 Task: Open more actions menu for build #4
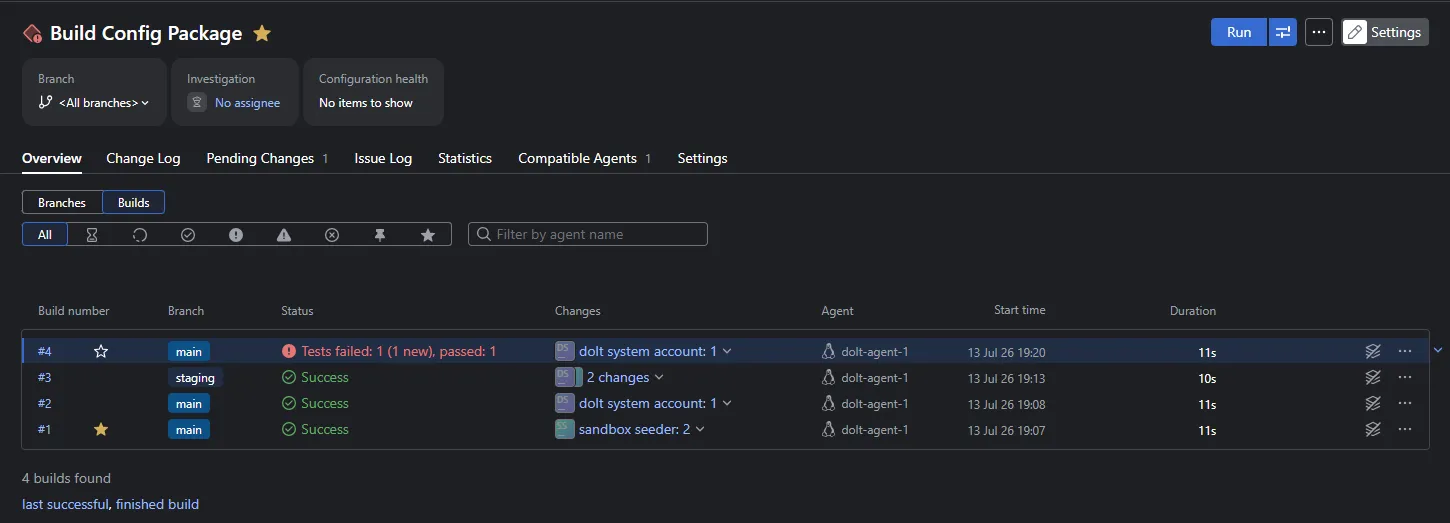point(1405,351)
